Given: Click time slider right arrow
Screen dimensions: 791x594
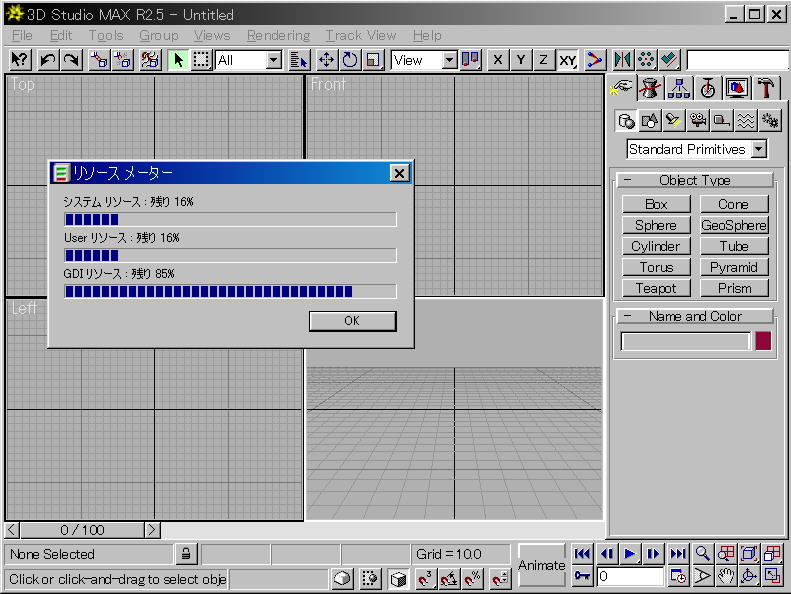Looking at the screenshot, I should tap(152, 530).
